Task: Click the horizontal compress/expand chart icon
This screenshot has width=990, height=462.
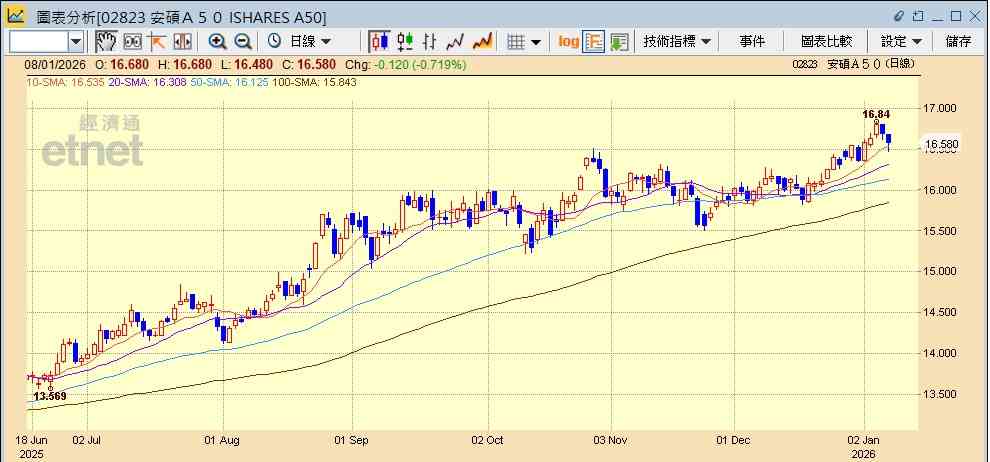Action: pos(182,42)
